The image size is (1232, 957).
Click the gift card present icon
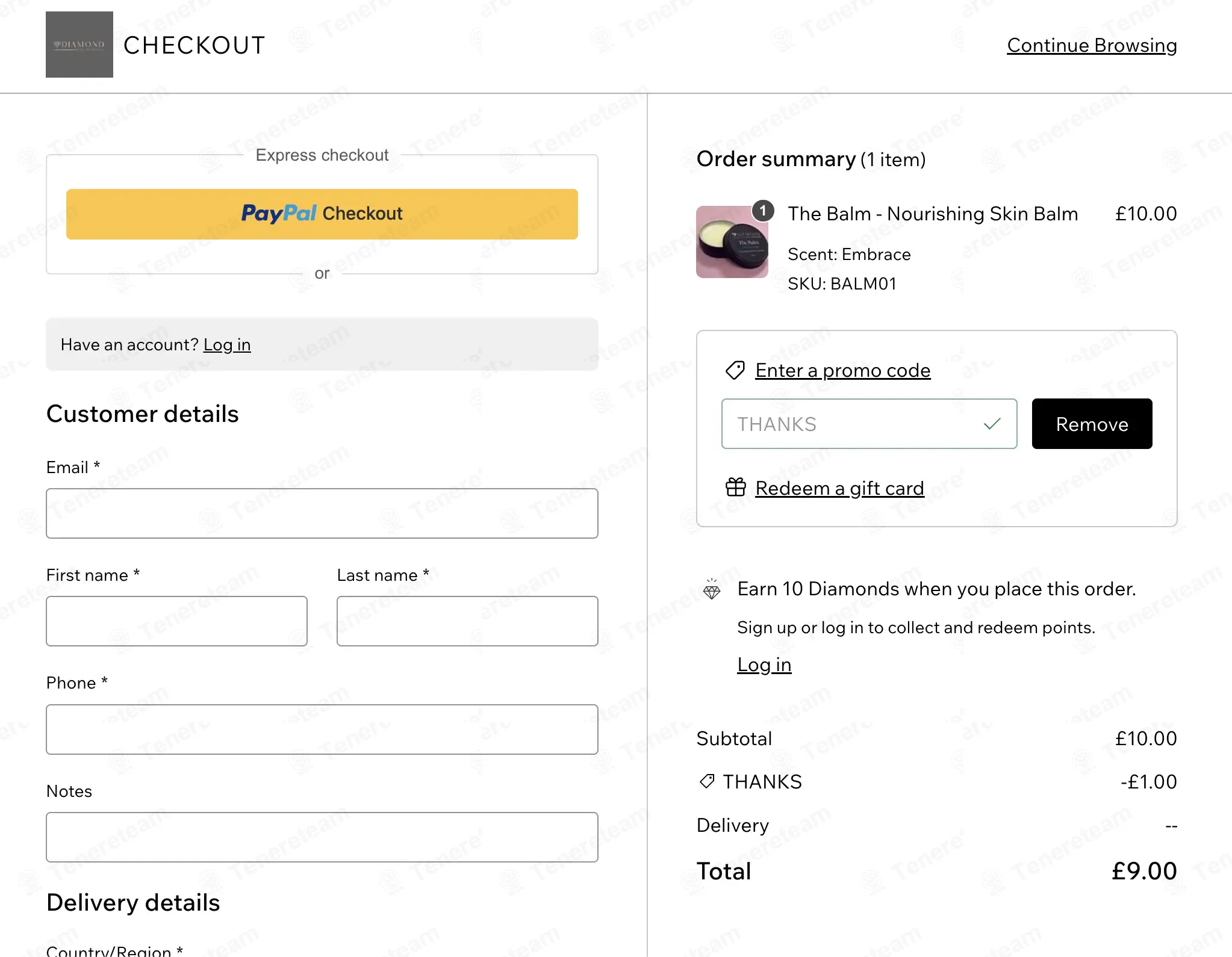[735, 487]
